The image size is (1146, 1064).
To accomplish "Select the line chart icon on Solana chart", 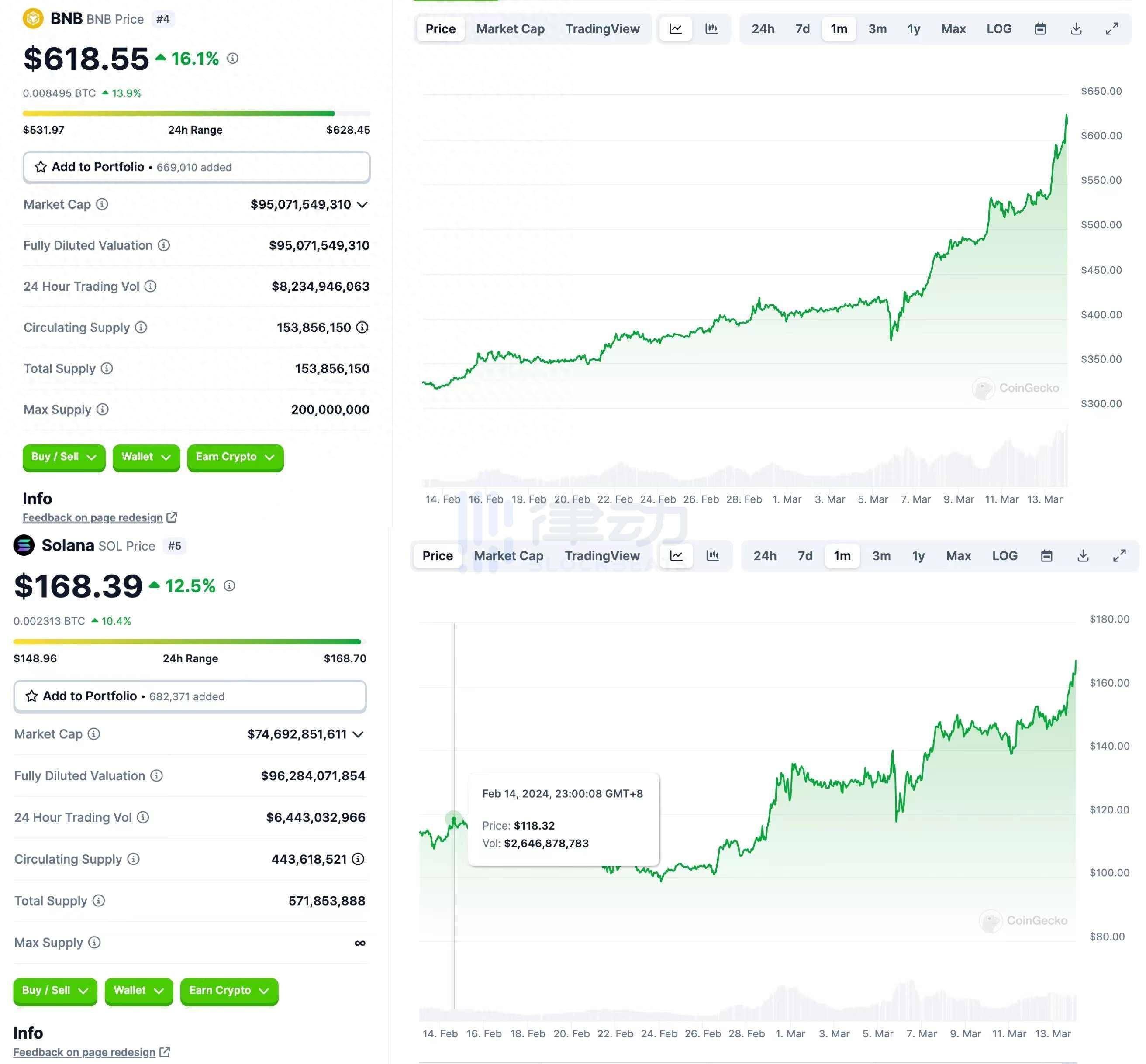I will [x=676, y=556].
